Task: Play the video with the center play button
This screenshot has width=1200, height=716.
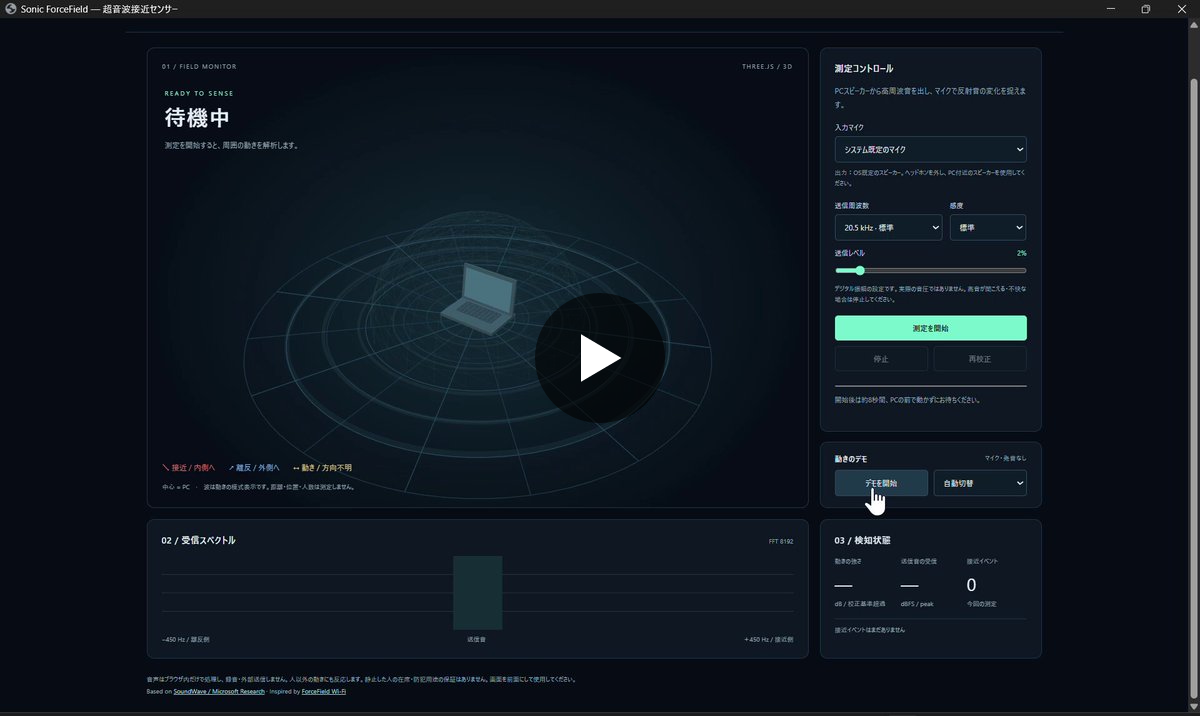Action: tap(600, 358)
